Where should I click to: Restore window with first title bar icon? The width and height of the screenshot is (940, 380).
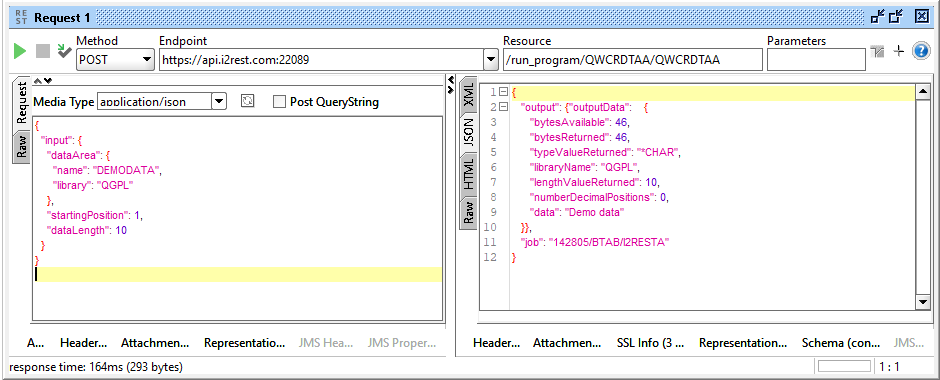coord(878,17)
